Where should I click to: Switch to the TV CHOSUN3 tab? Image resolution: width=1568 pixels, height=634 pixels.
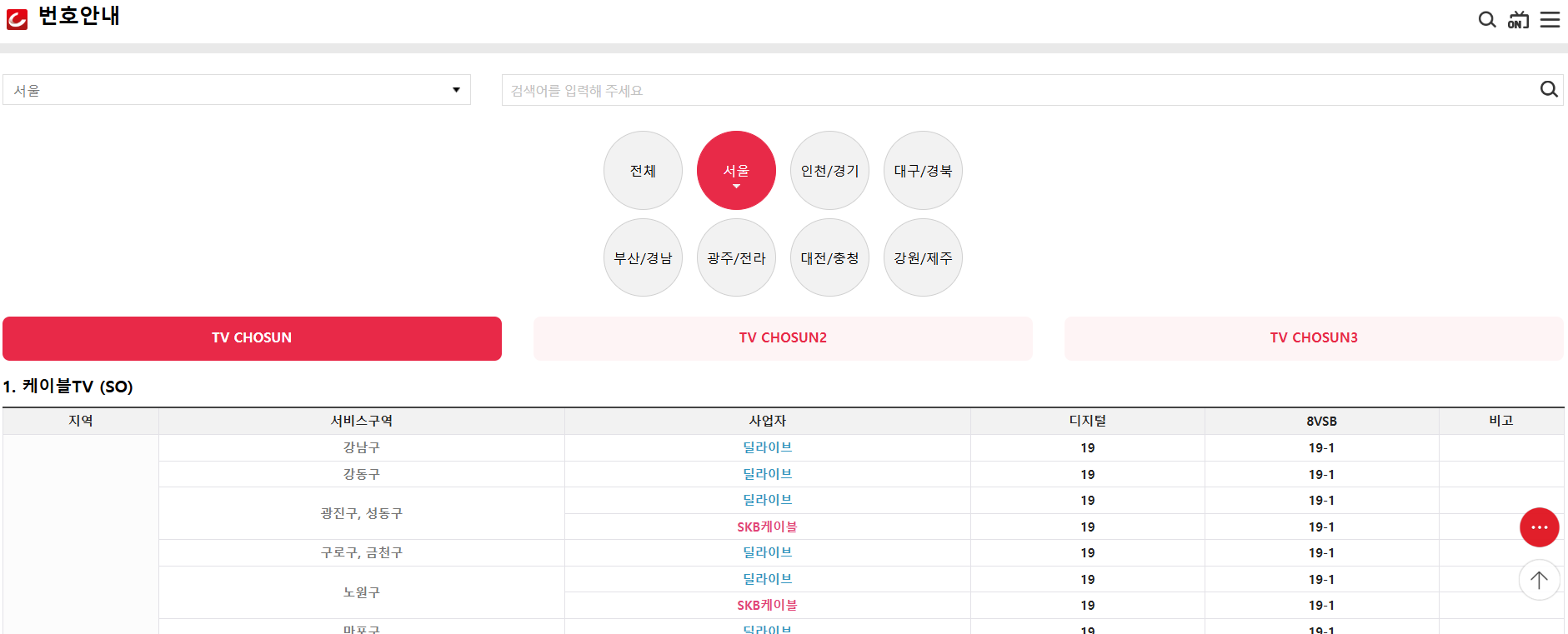[1314, 338]
